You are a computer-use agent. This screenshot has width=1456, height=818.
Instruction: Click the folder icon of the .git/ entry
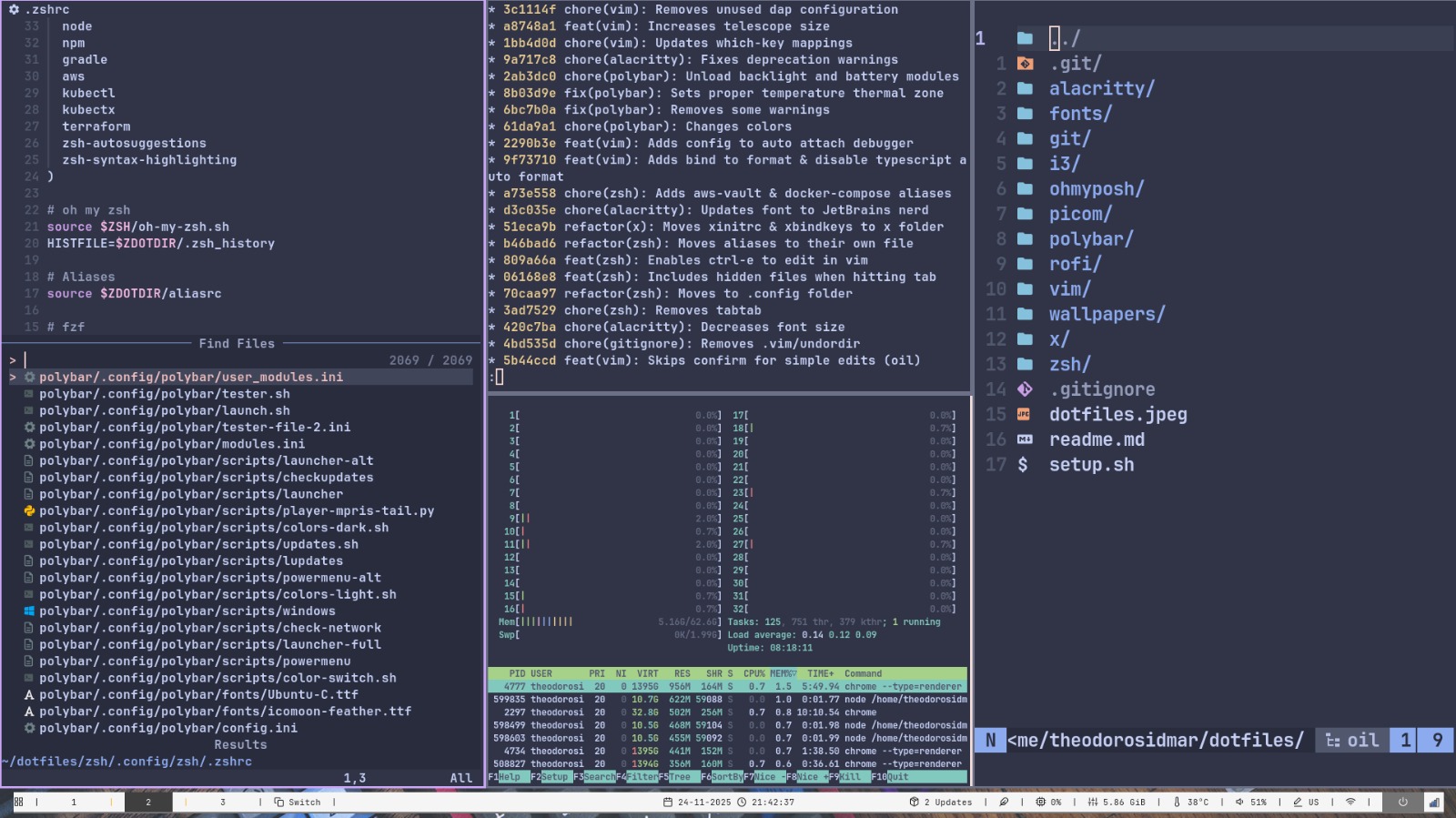tap(1025, 64)
